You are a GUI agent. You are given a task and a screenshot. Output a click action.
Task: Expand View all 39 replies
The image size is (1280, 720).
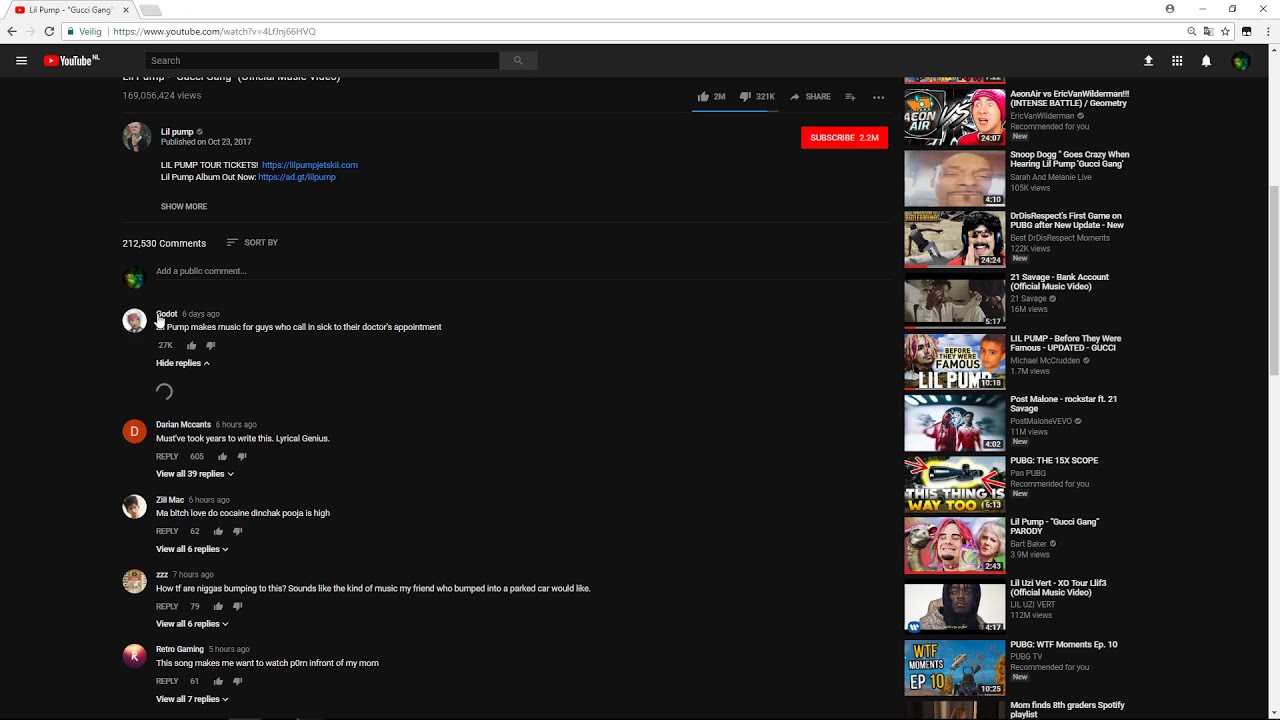(195, 474)
